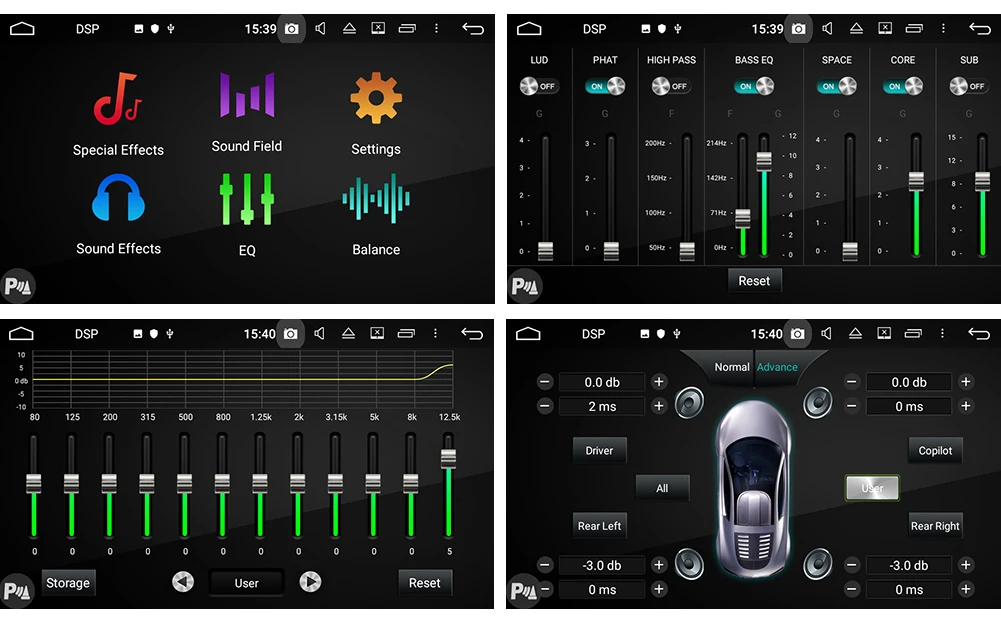Click the SUB gain slider
The width and height of the screenshot is (1001, 624).
coord(982,195)
